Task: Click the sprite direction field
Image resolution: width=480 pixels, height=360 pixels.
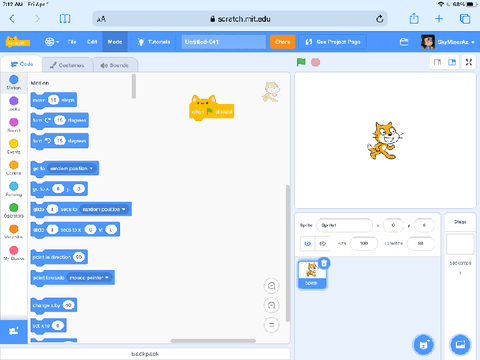Action: [421, 244]
